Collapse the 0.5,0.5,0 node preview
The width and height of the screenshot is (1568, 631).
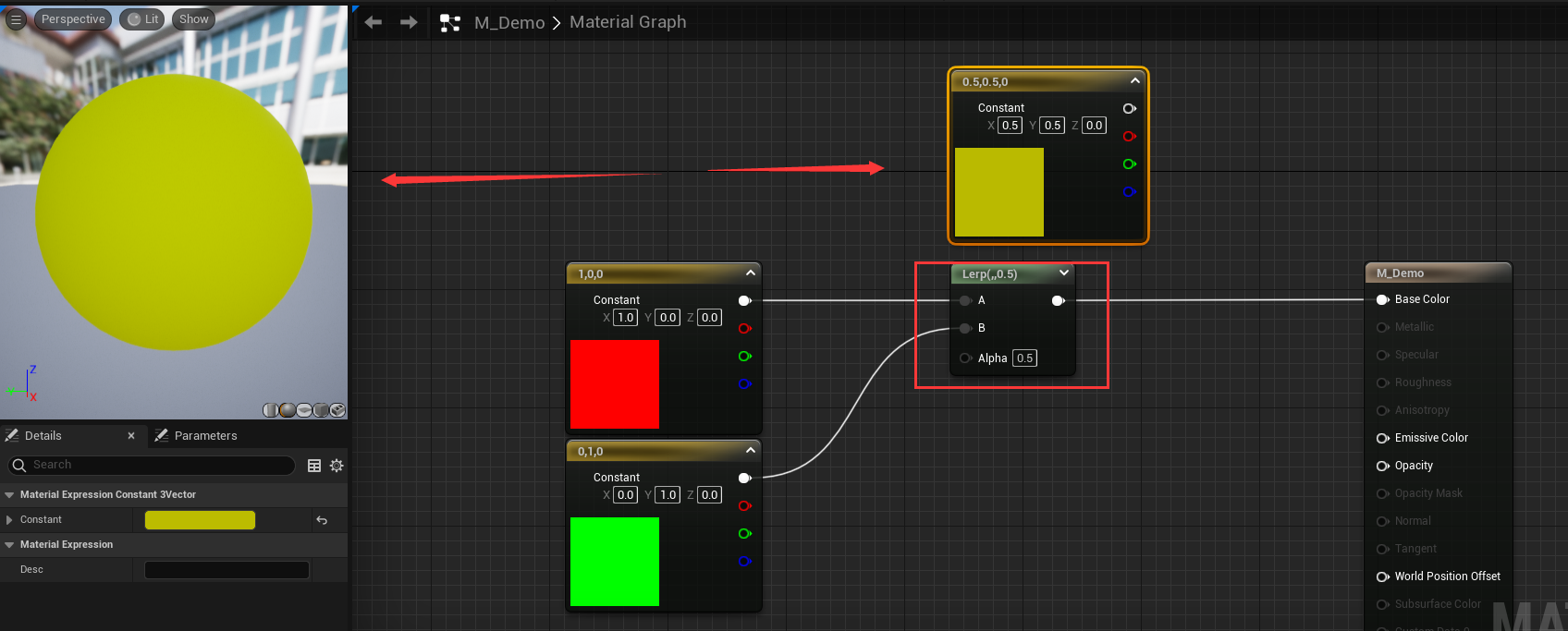pos(1134,81)
